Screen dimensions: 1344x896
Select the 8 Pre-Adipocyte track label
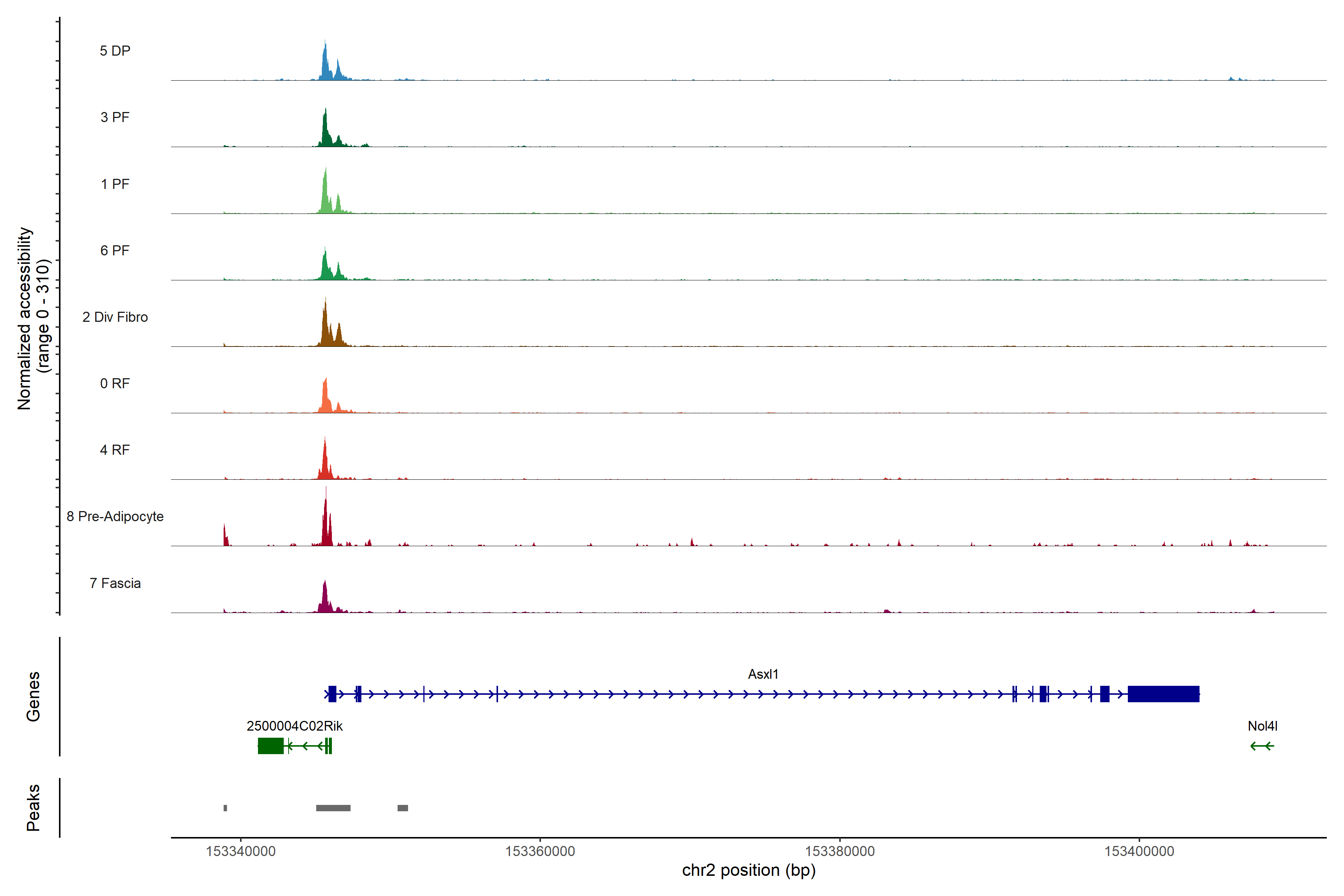(x=115, y=517)
